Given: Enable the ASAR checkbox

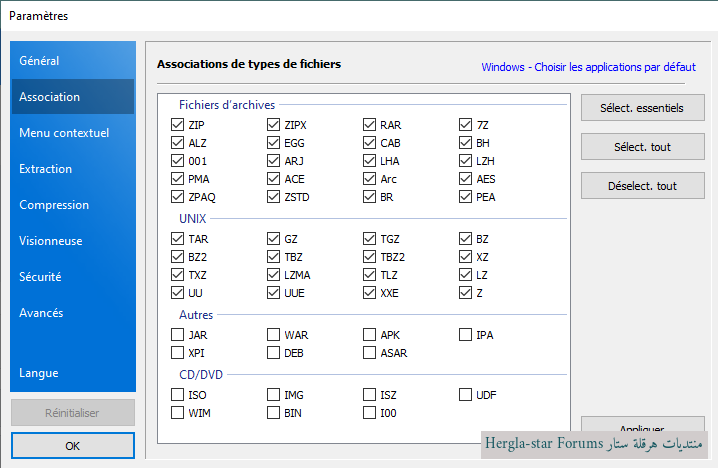Looking at the screenshot, I should [x=370, y=353].
